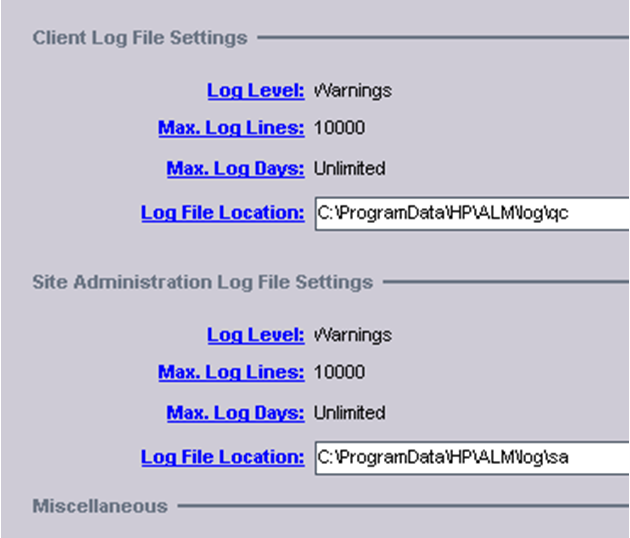The width and height of the screenshot is (630, 538).
Task: Click Log File Location link in Client section
Action: [x=222, y=212]
